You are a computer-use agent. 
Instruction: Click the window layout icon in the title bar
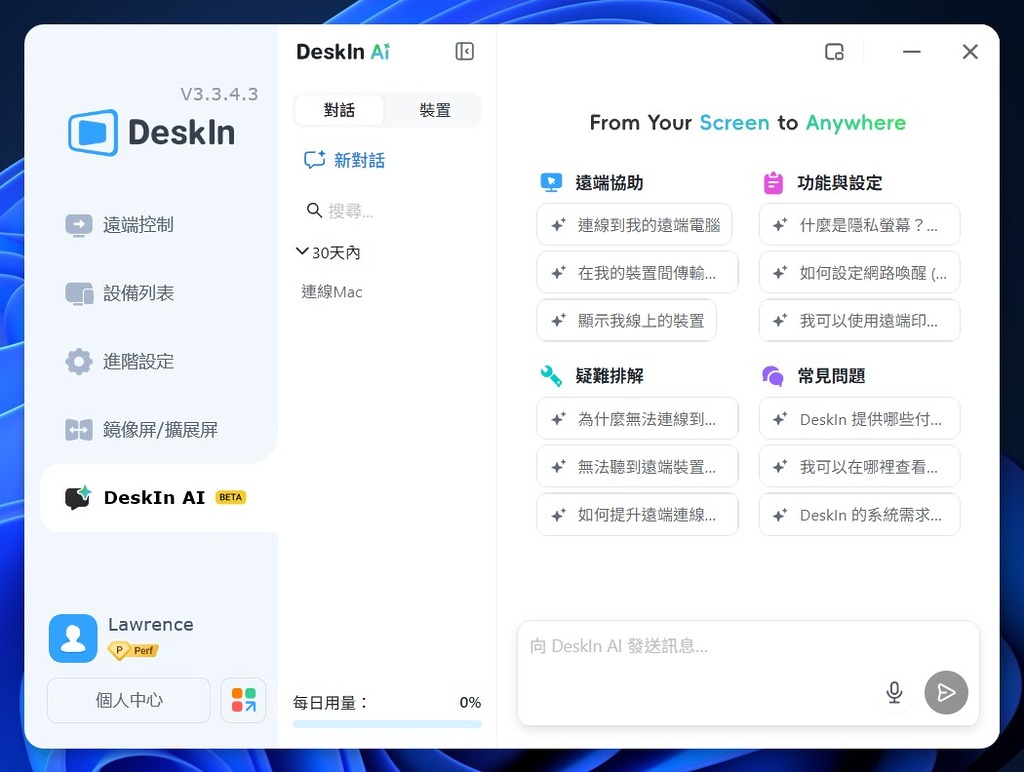coord(835,51)
